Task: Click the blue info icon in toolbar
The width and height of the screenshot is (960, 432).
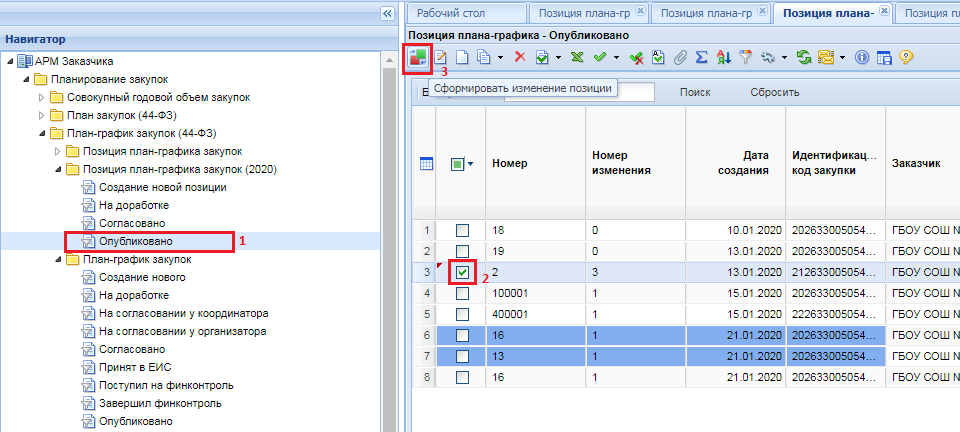Action: click(x=863, y=58)
